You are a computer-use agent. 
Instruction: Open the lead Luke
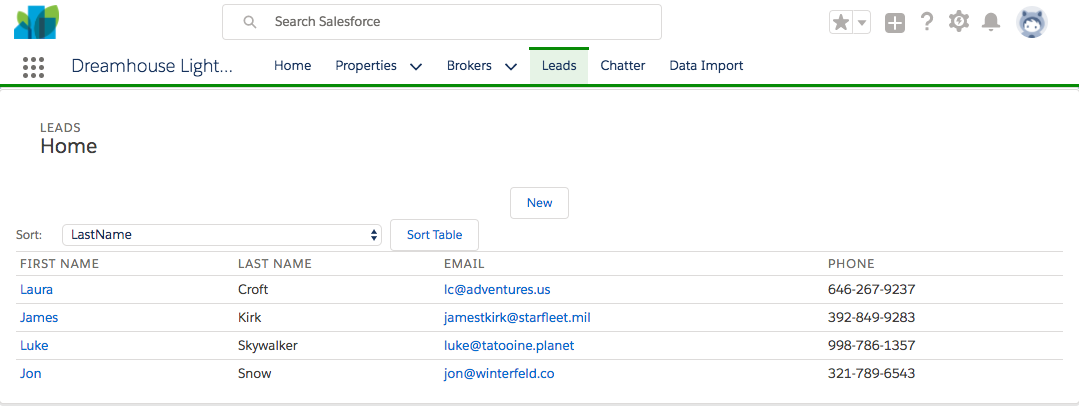coord(34,345)
